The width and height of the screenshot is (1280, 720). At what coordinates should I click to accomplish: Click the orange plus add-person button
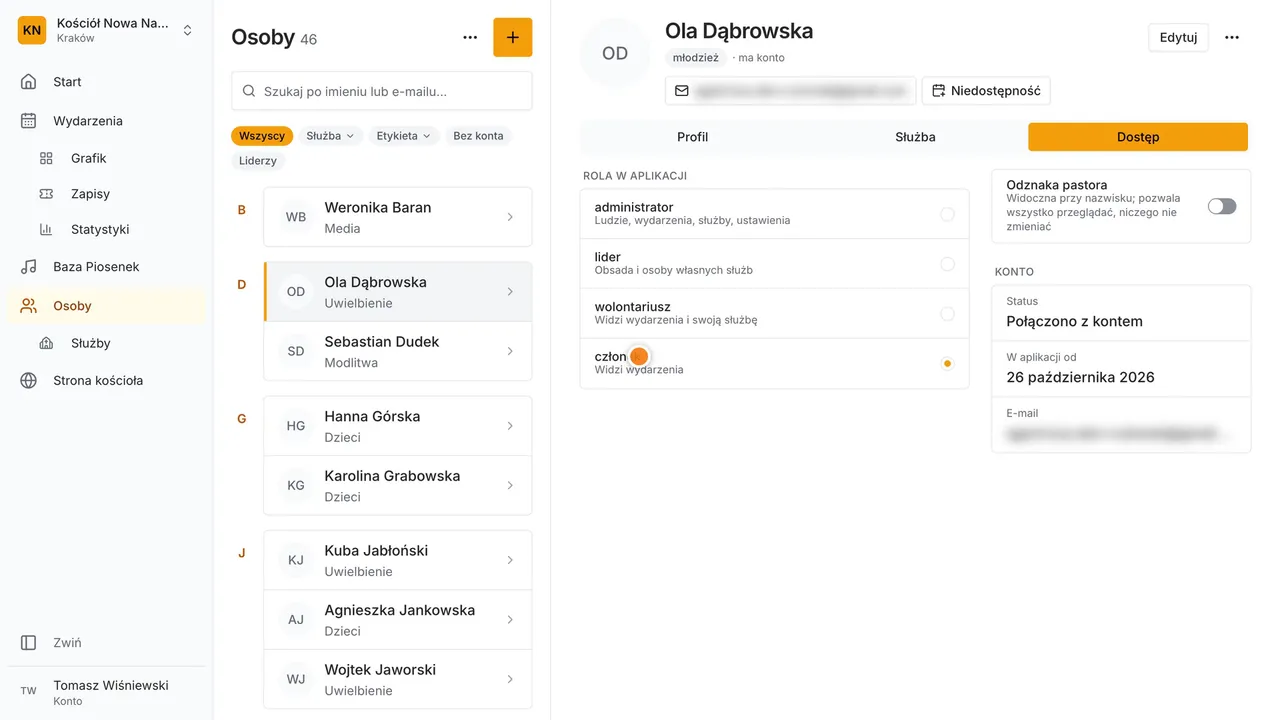(512, 37)
